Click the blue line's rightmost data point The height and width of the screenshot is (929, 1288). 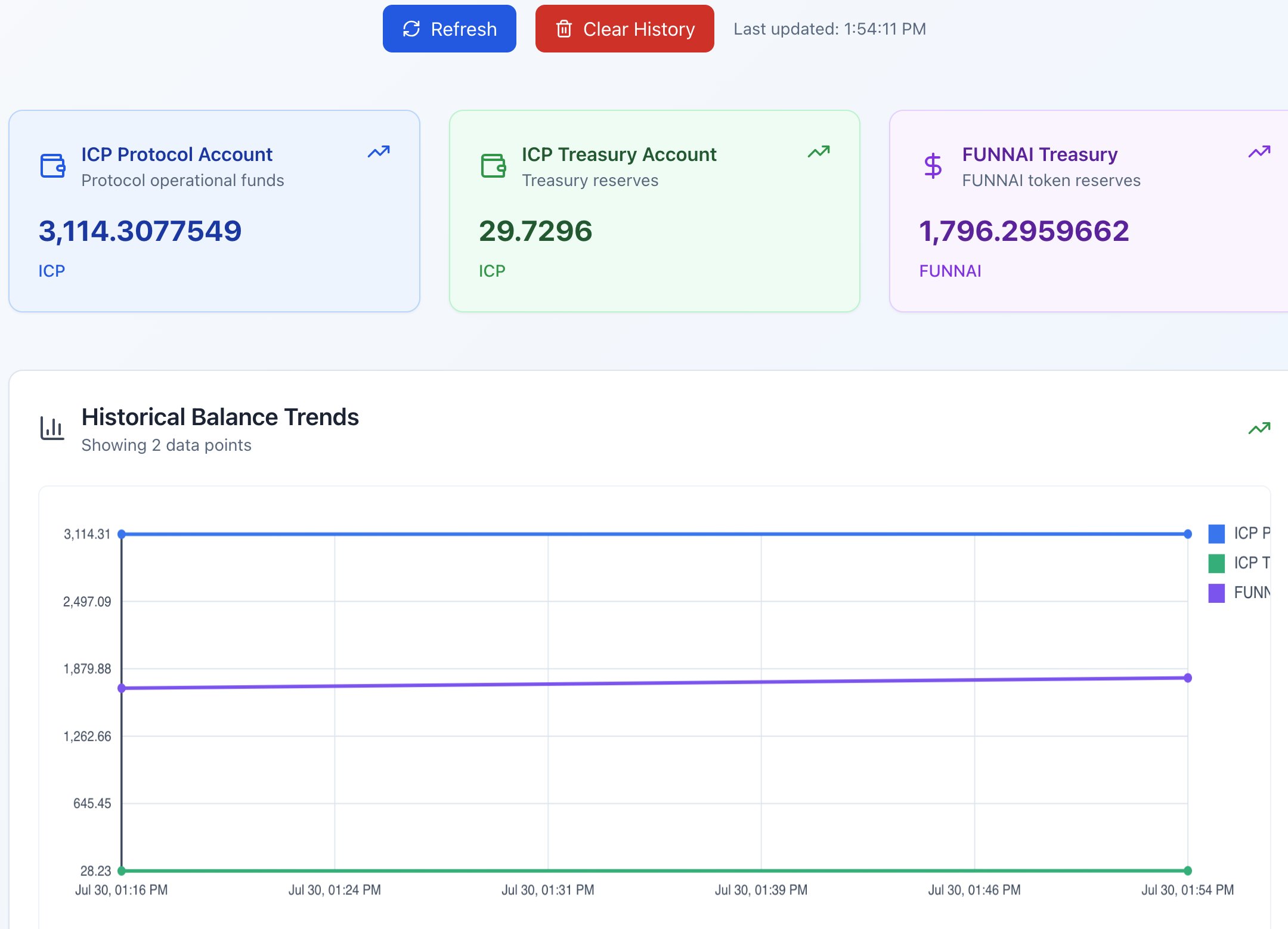1187,534
